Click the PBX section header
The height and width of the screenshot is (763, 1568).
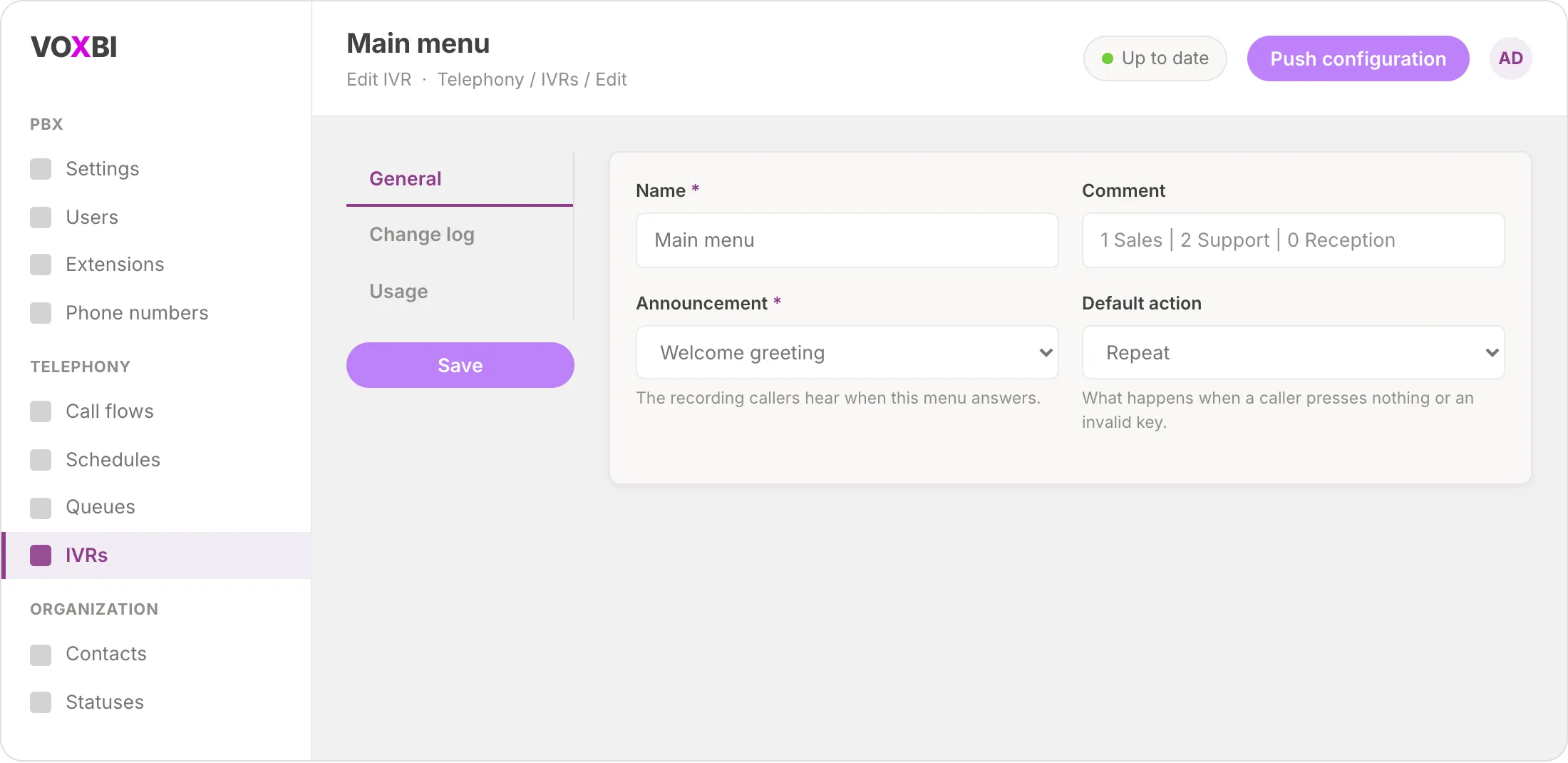point(46,124)
